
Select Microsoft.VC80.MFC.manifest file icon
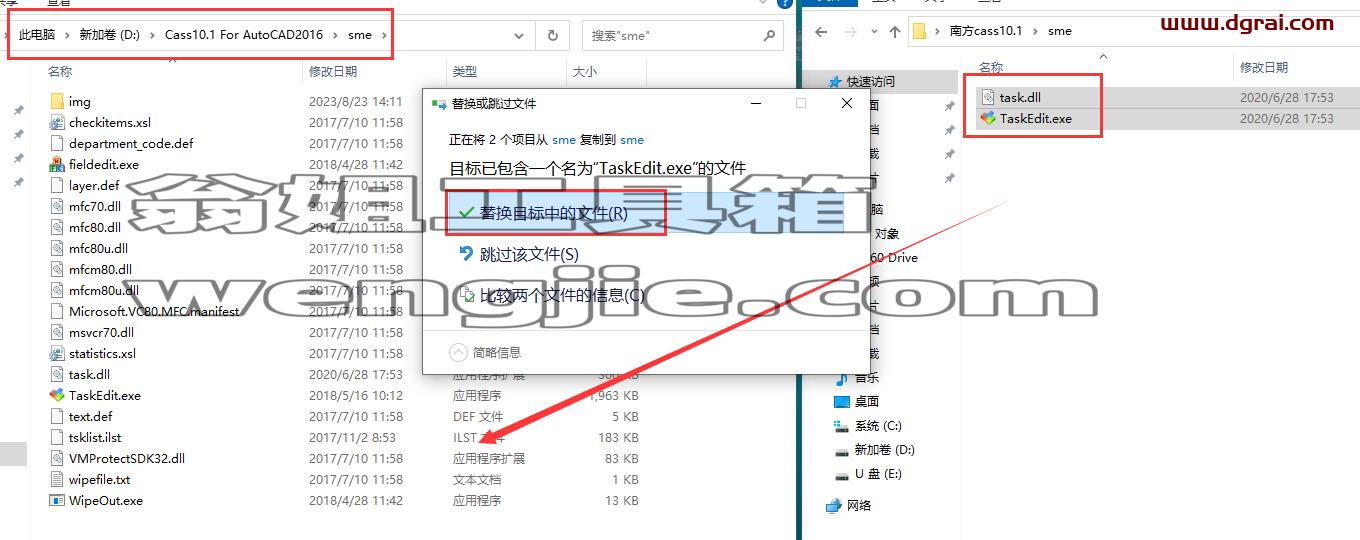[x=57, y=311]
